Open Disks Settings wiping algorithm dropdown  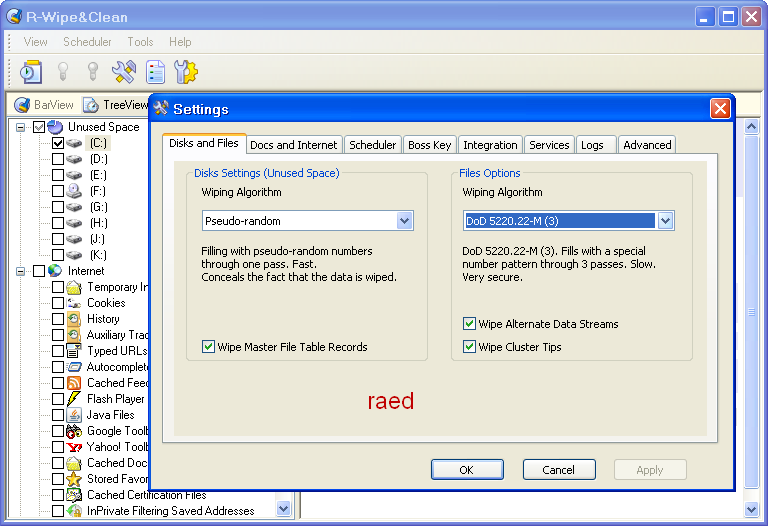point(405,221)
